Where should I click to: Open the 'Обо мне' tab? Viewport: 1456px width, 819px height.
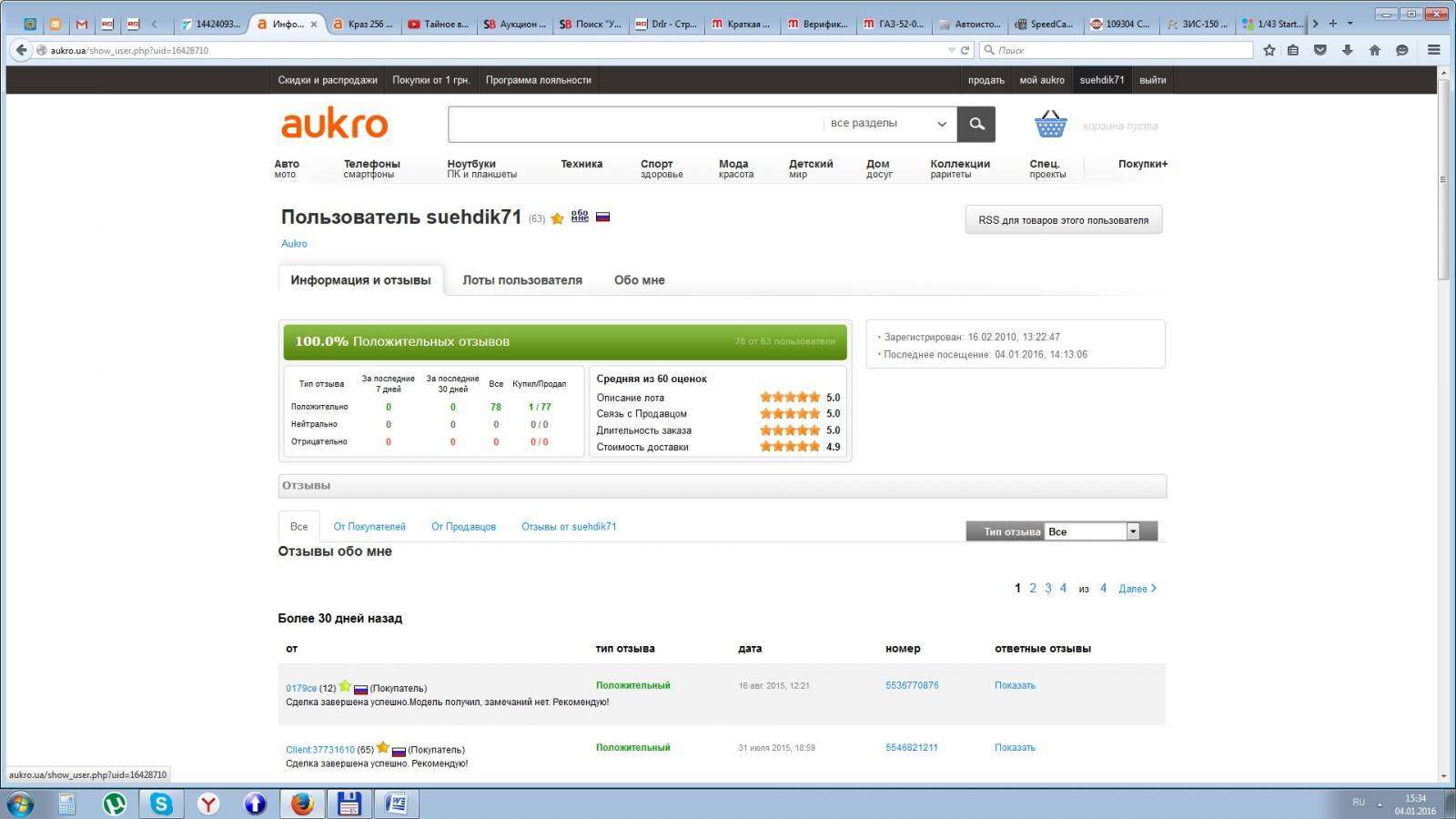coord(639,280)
